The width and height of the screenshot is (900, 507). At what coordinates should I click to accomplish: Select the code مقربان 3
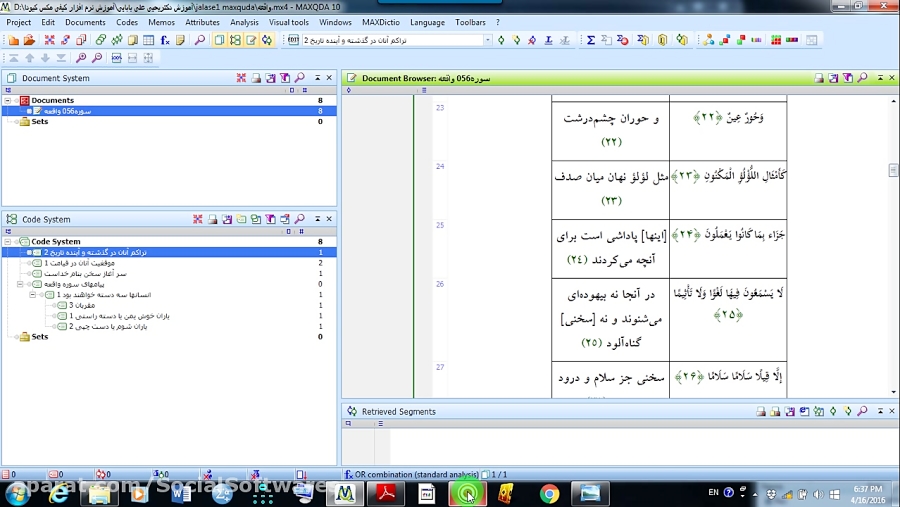point(82,305)
